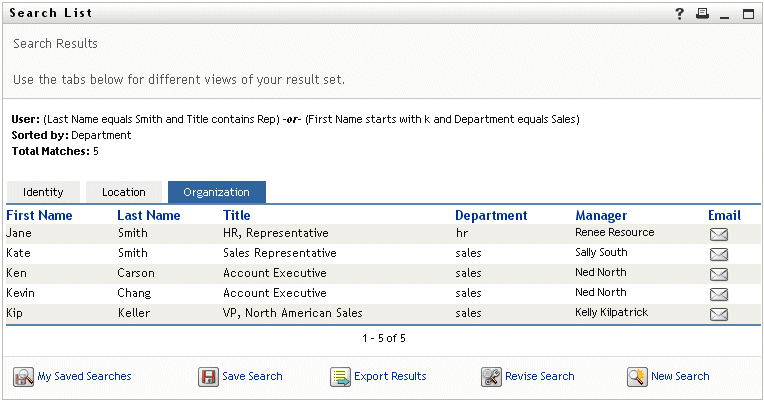
Task: Click email envelope icon for Jane Smith
Action: 718,234
